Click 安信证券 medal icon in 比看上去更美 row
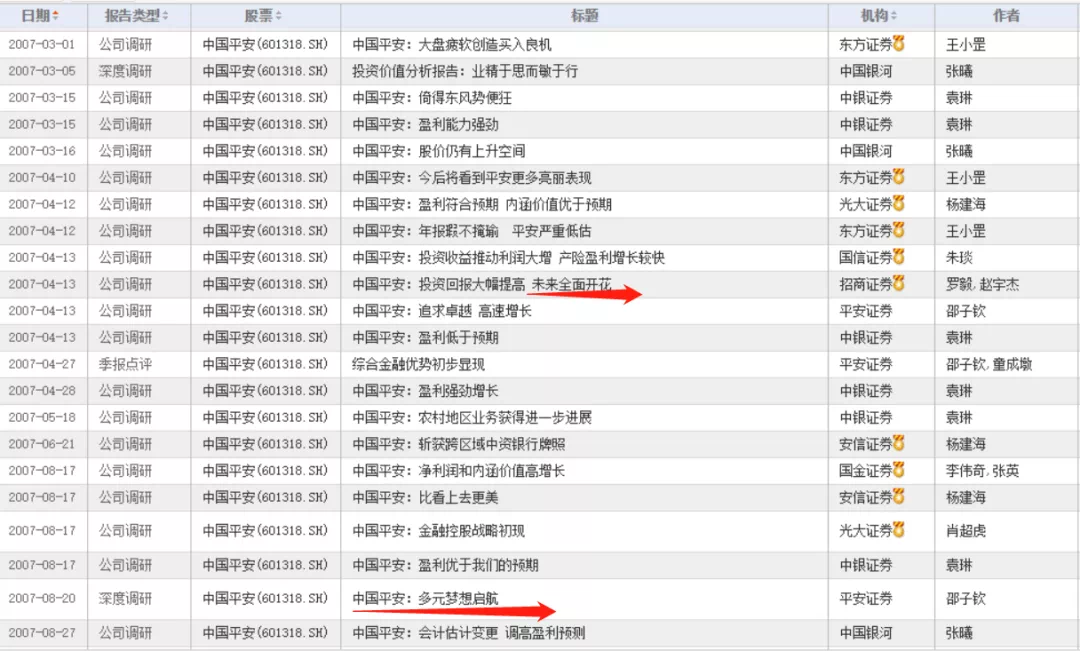Viewport: 1080px width, 651px height. 899,497
